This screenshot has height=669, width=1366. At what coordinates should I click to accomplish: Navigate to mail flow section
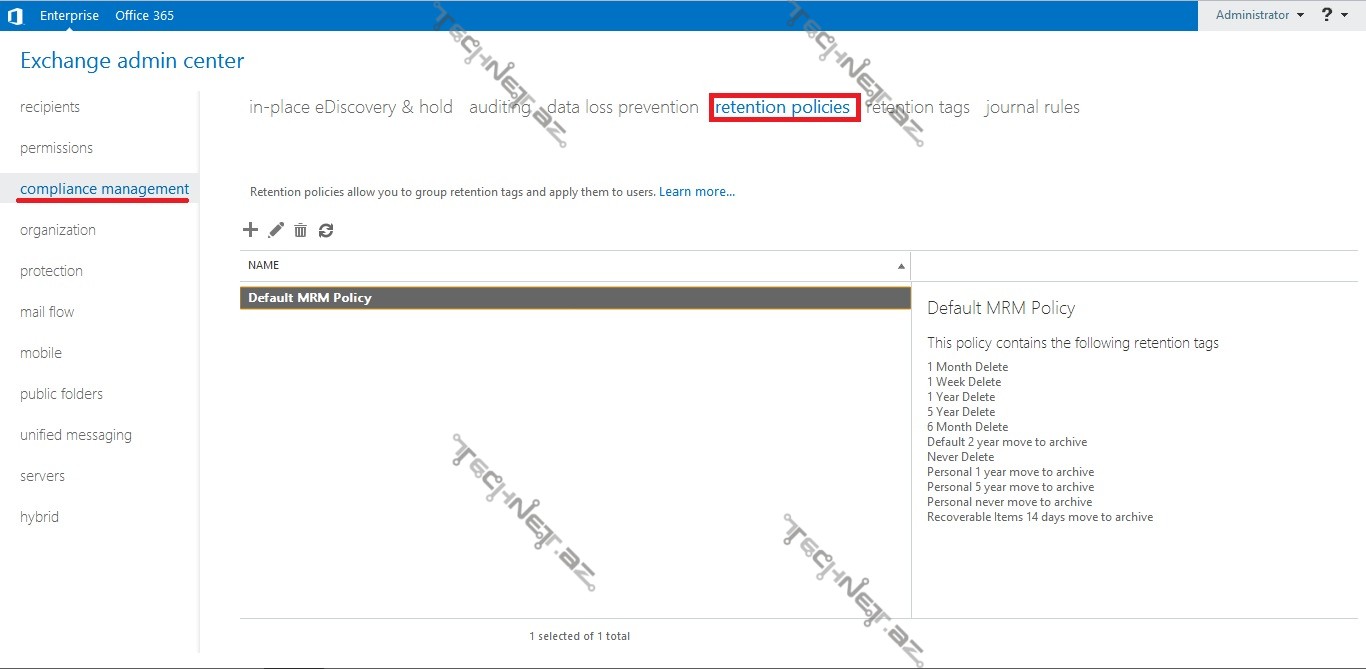[47, 312]
